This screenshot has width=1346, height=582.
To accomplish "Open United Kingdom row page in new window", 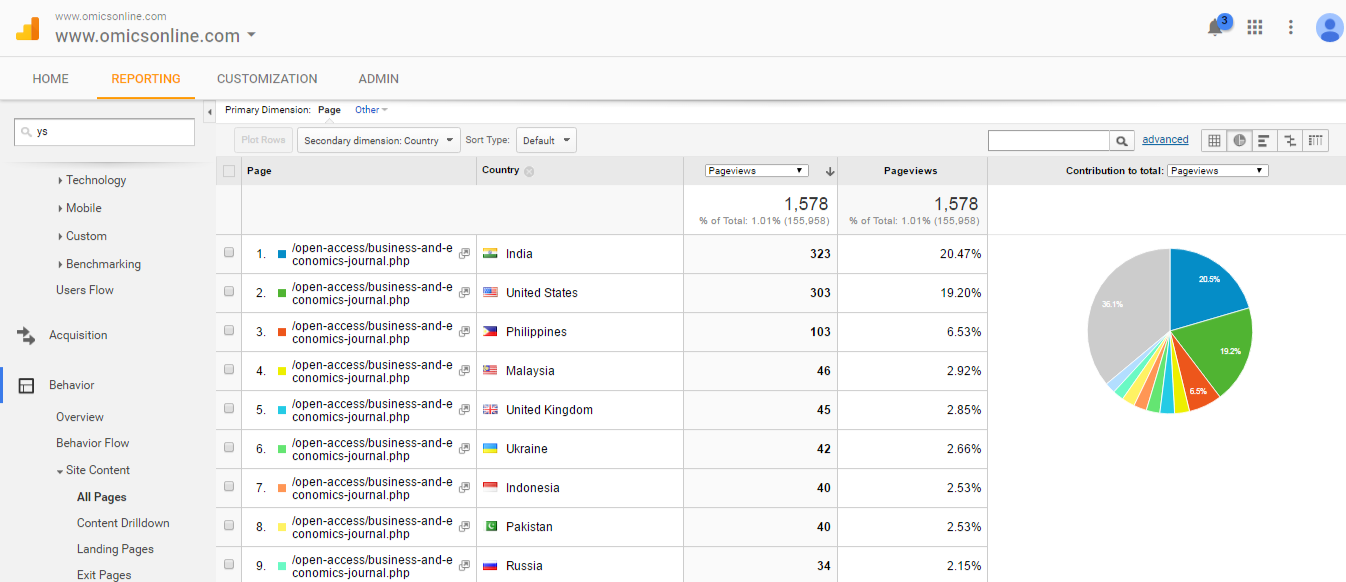I will pyautogui.click(x=464, y=410).
